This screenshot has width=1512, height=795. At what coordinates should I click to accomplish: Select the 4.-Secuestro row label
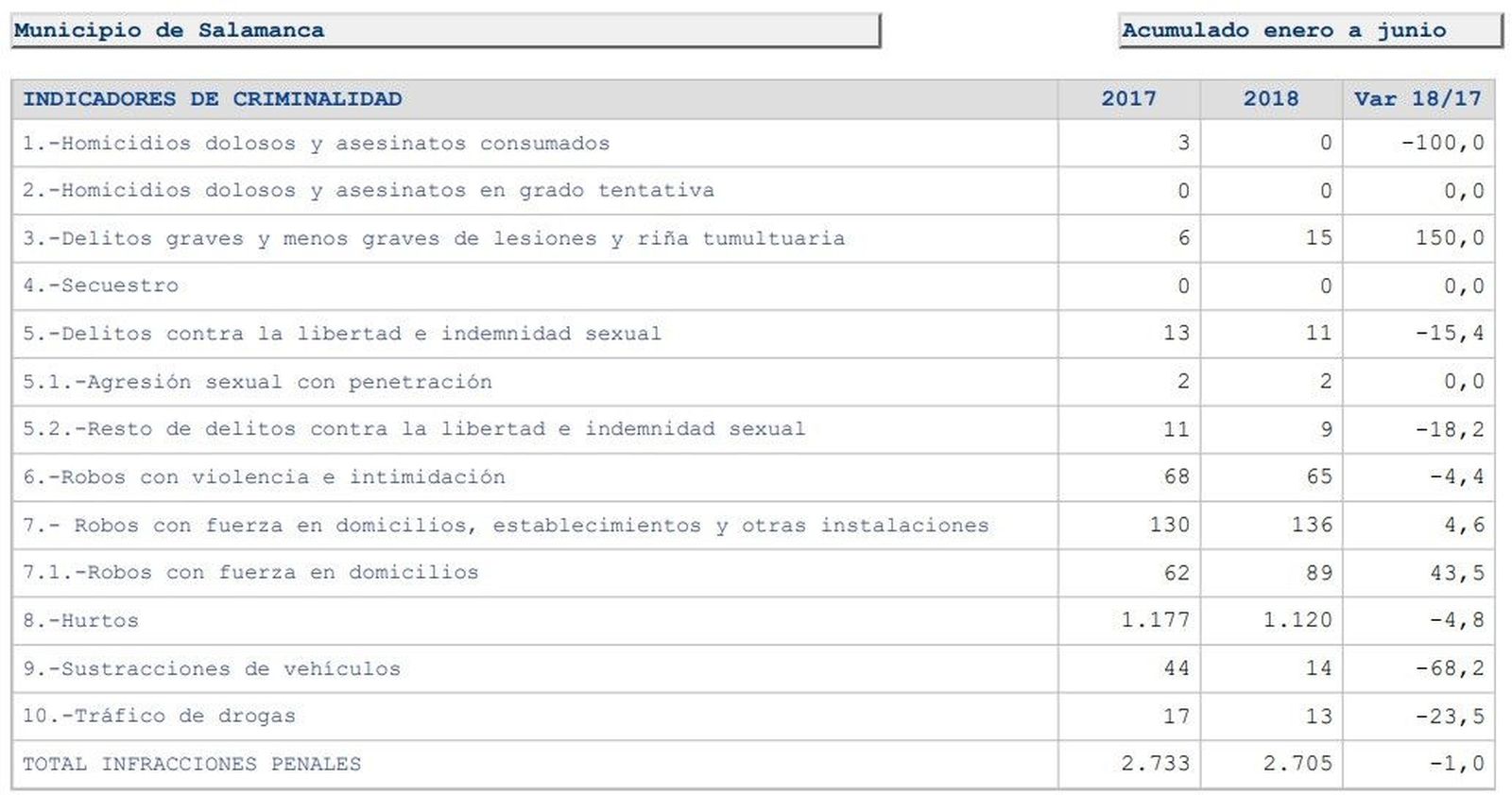101,285
